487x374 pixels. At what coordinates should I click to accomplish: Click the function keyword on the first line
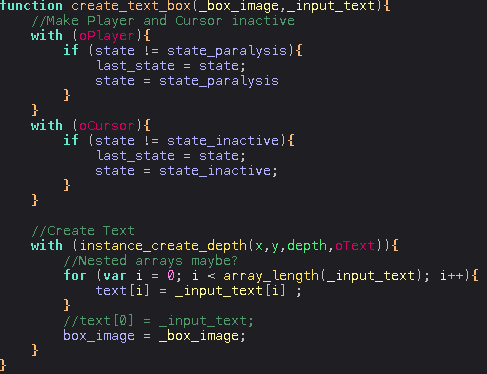pyautogui.click(x=31, y=6)
